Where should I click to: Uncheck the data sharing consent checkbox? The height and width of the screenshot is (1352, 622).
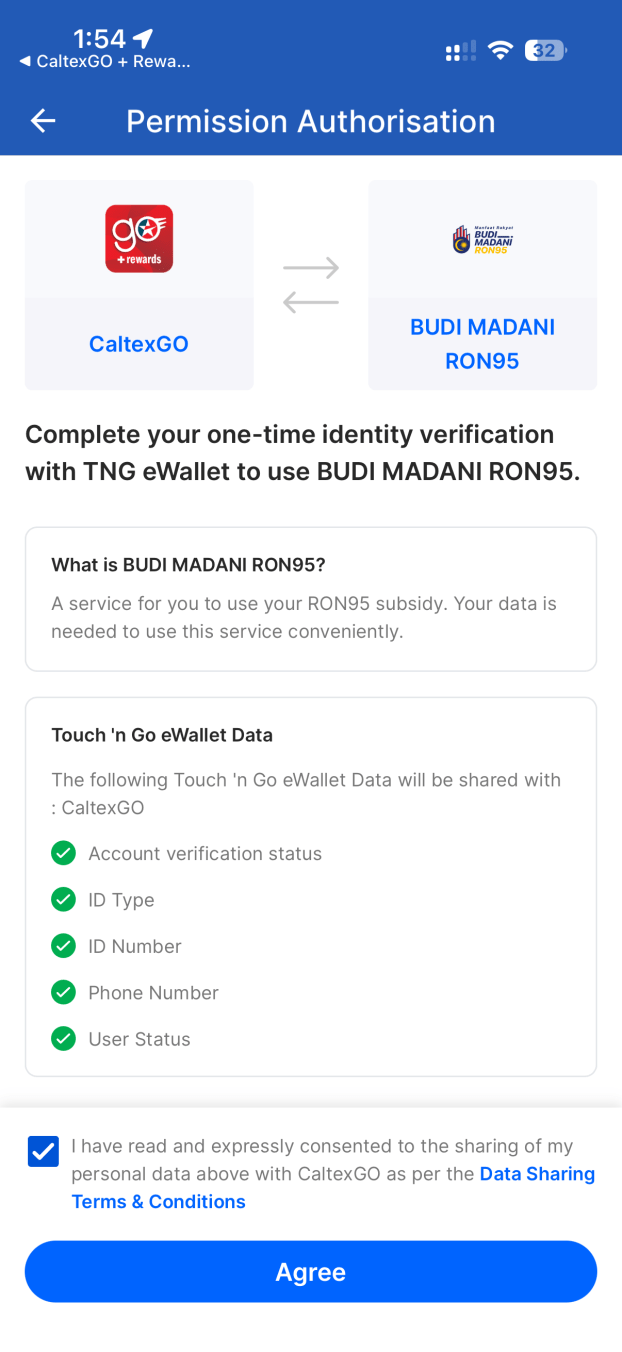(43, 1151)
